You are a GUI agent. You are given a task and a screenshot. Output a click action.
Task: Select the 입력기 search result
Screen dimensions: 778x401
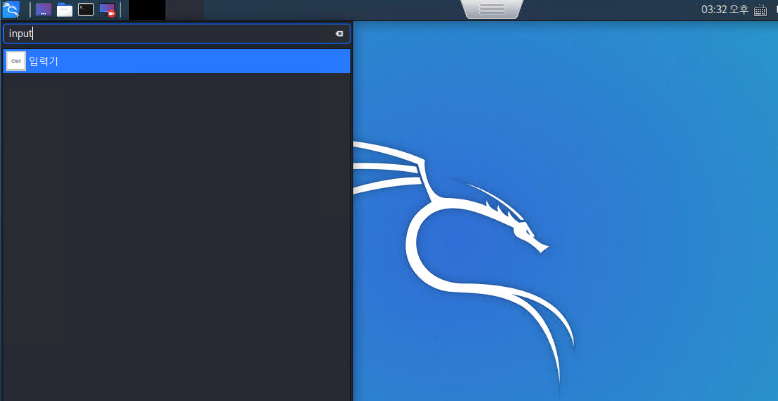tap(177, 61)
